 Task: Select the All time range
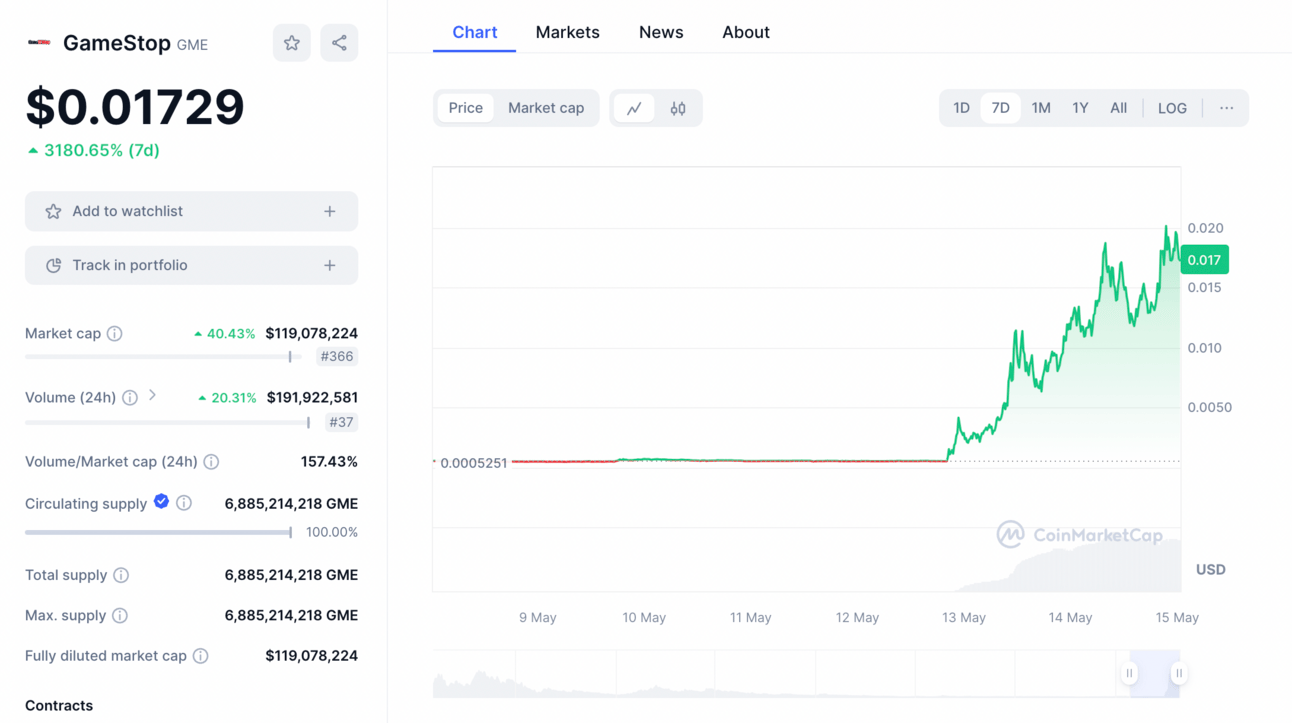tap(1118, 108)
